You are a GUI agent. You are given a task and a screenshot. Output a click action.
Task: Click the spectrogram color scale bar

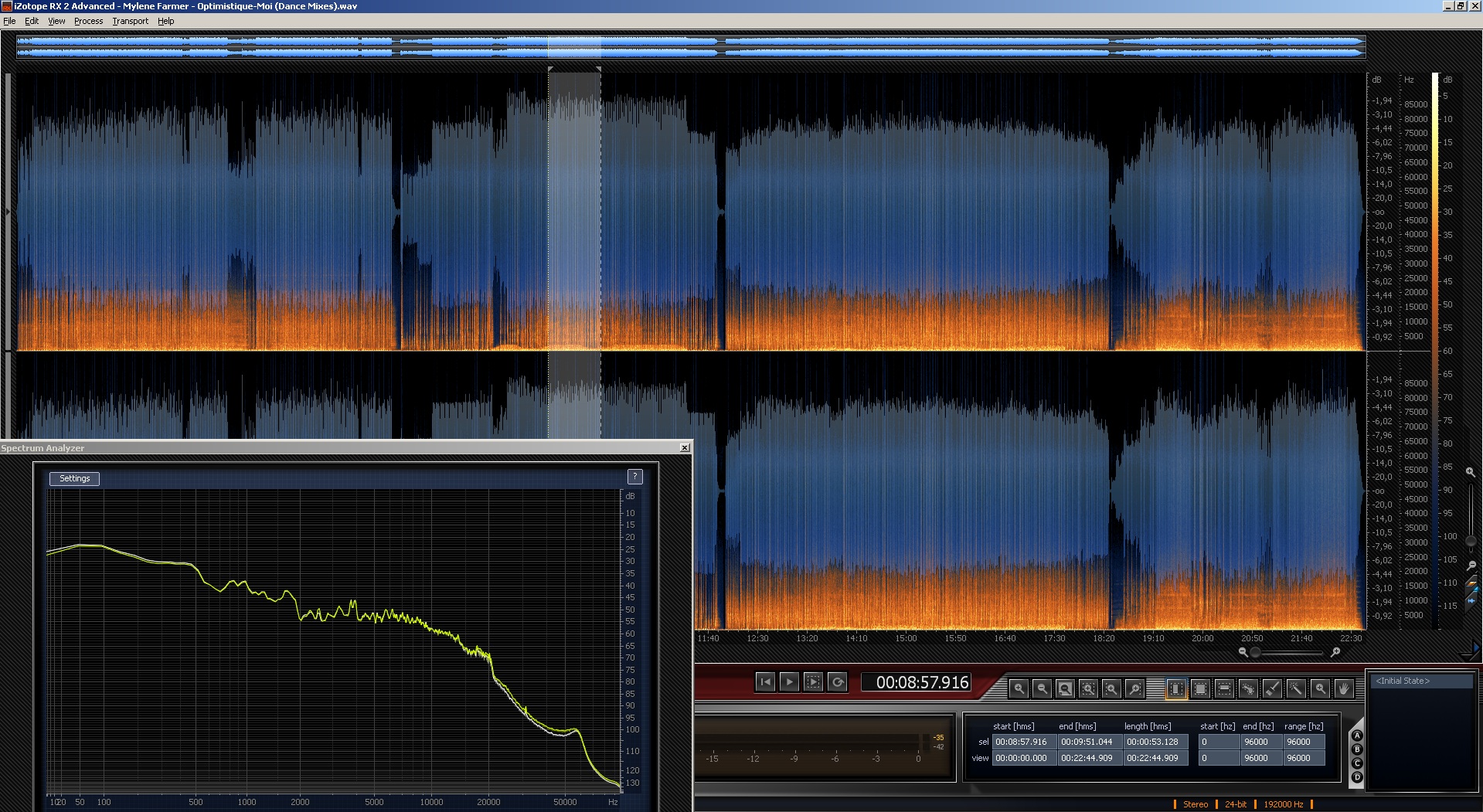[1435, 352]
